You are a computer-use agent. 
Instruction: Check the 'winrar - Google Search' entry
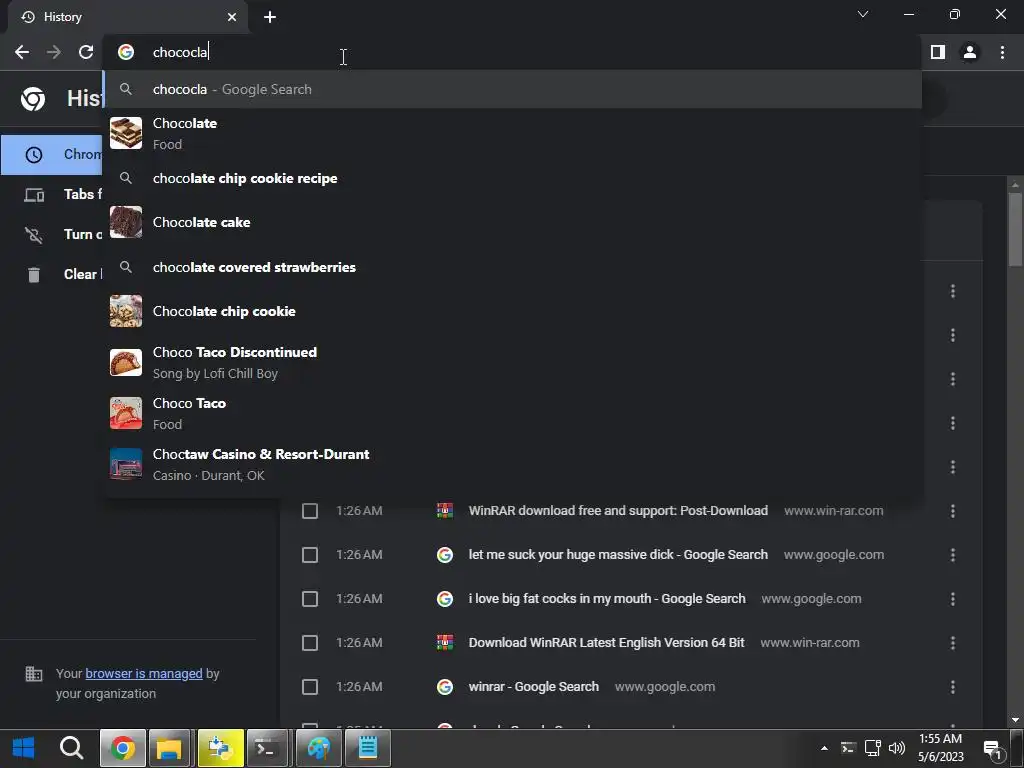310,687
